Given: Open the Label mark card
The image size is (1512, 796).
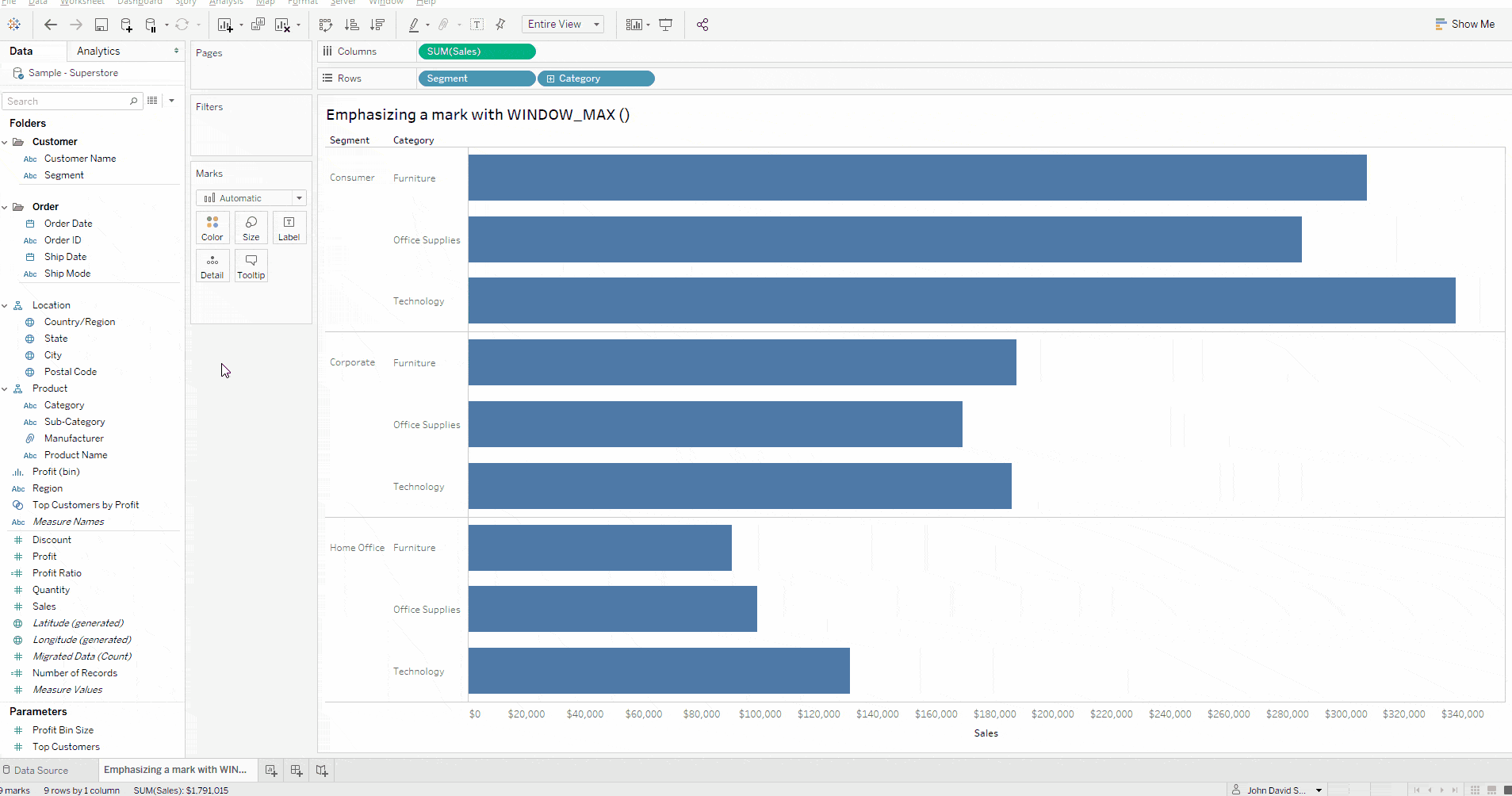Looking at the screenshot, I should click(289, 228).
